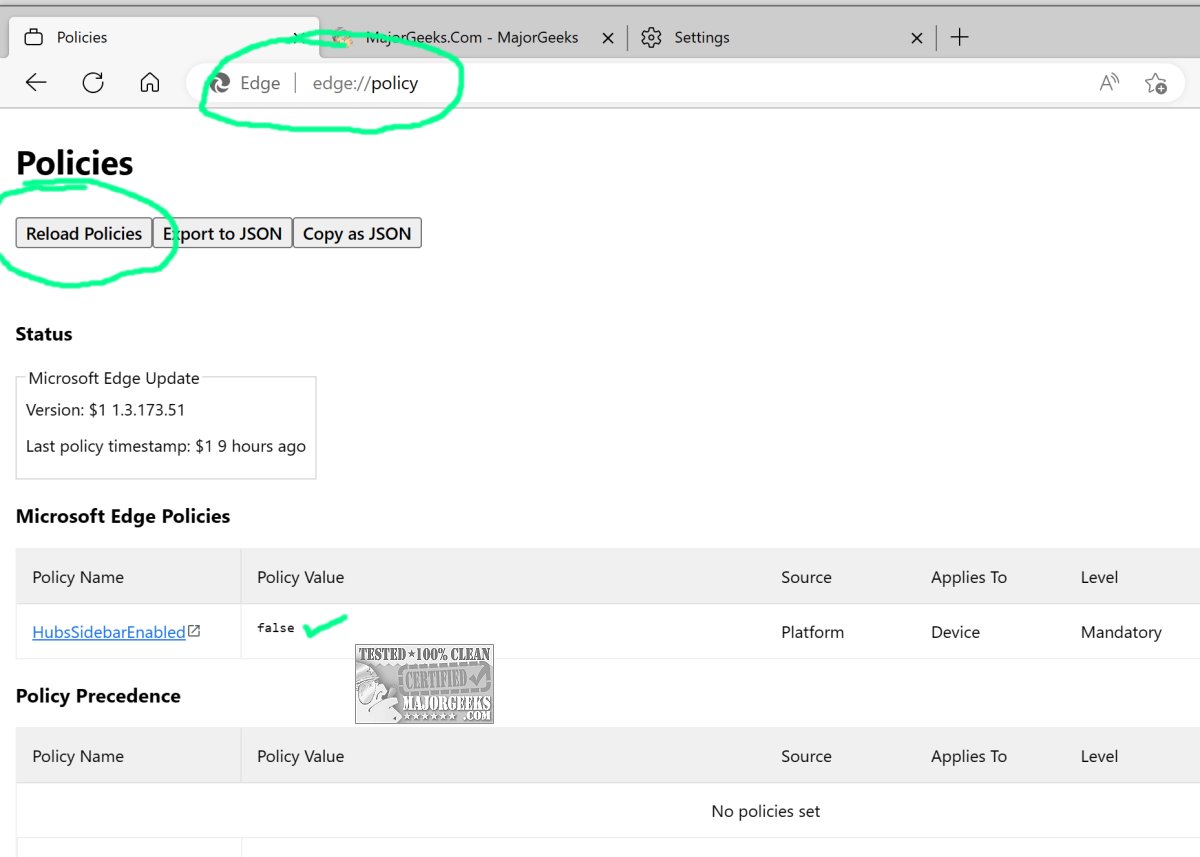
Task: Click Export to JSON button
Action: (x=222, y=233)
